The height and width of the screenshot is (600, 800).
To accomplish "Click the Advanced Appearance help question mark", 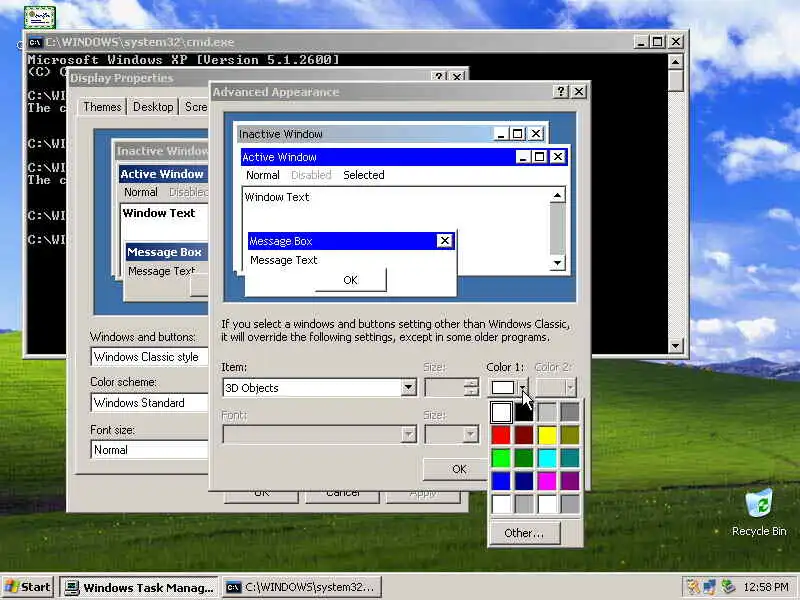I will pos(560,91).
